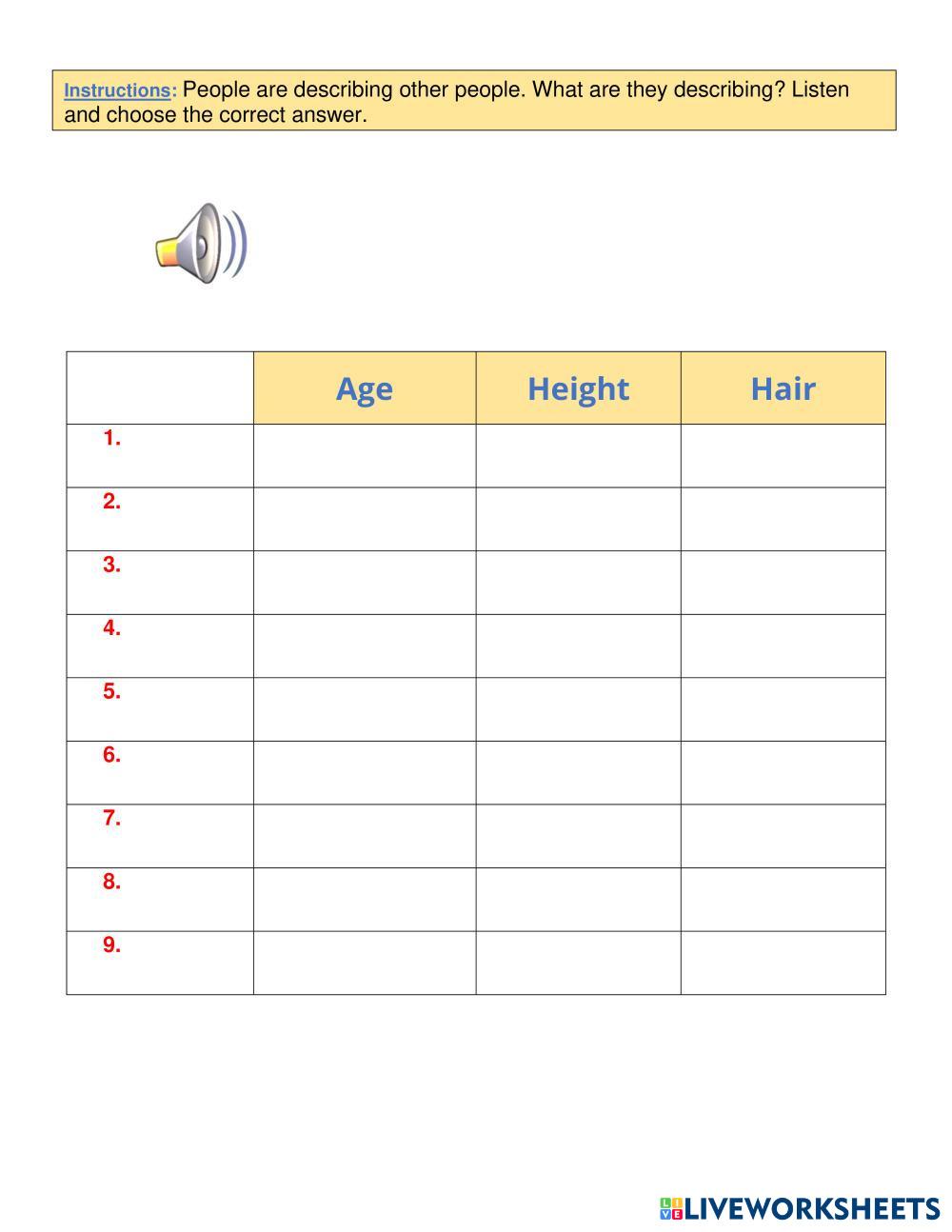Image resolution: width=952 pixels, height=1232 pixels.
Task: Click the Hair column header
Action: tap(783, 388)
